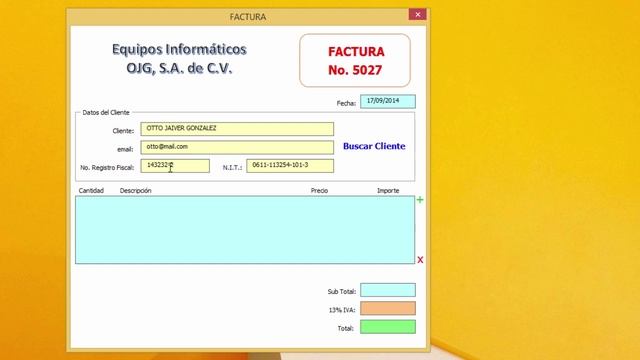Click the Descripción column header
The height and width of the screenshot is (360, 640).
(x=136, y=191)
